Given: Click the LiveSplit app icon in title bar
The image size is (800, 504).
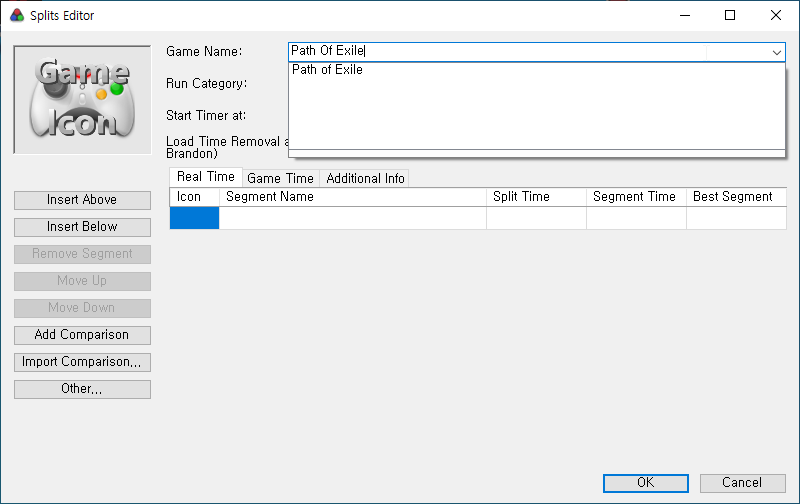Looking at the screenshot, I should click(x=17, y=15).
